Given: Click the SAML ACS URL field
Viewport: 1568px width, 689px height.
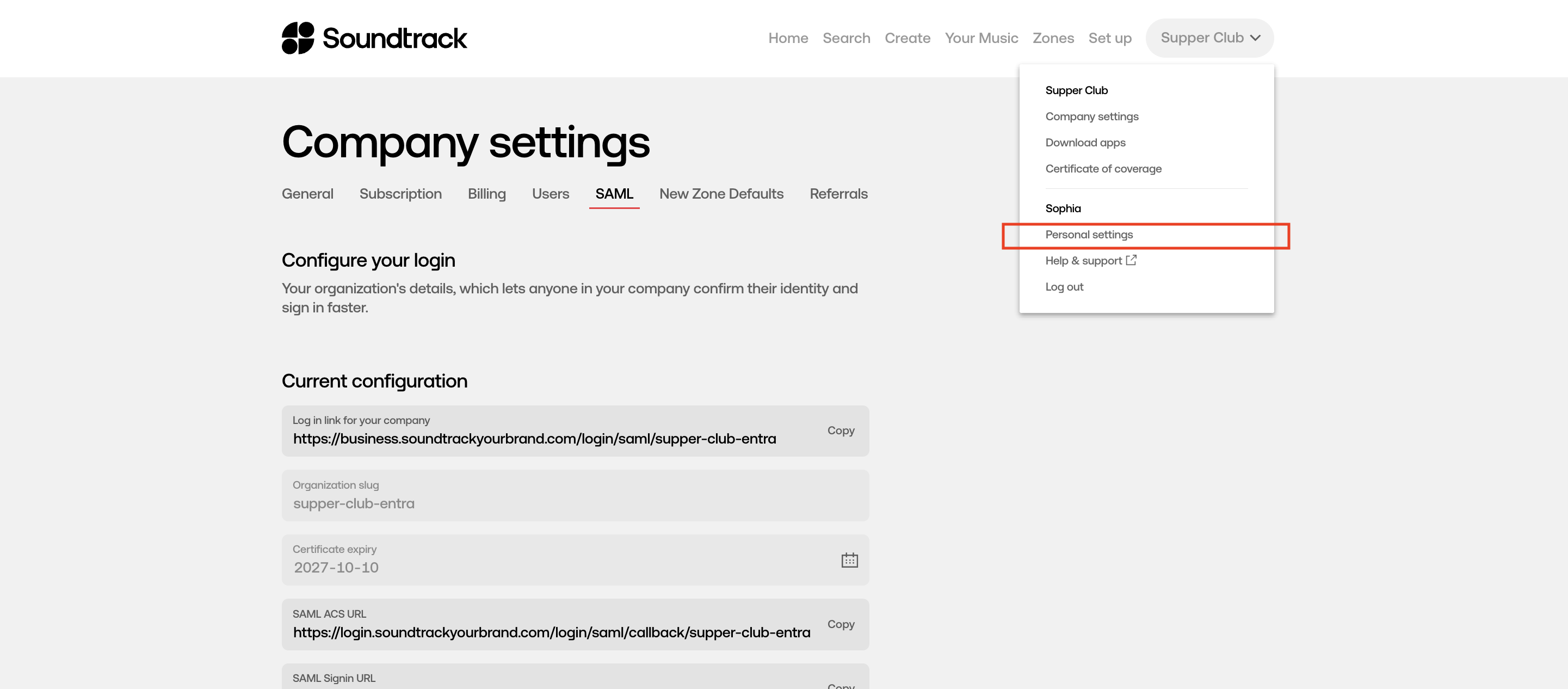Looking at the screenshot, I should [575, 624].
